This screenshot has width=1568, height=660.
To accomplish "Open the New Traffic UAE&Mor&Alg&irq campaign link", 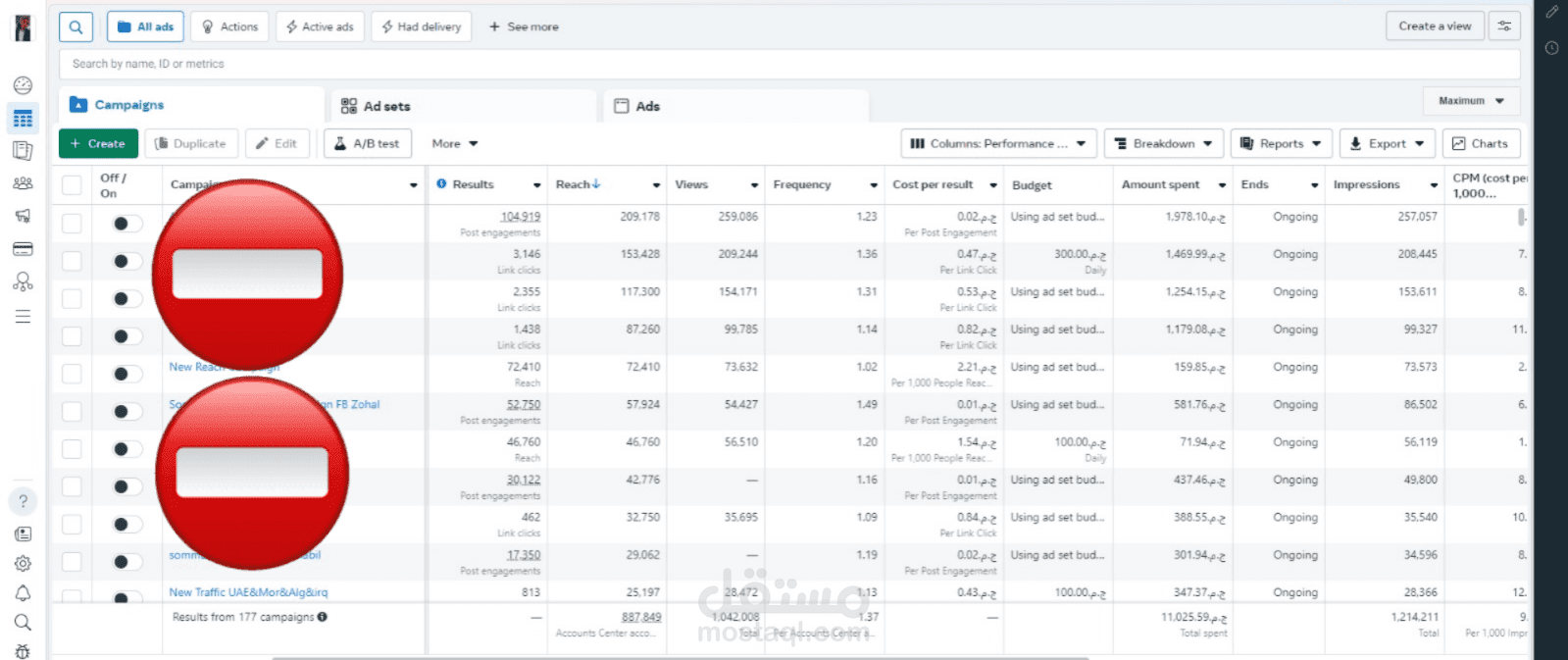I will tap(248, 592).
